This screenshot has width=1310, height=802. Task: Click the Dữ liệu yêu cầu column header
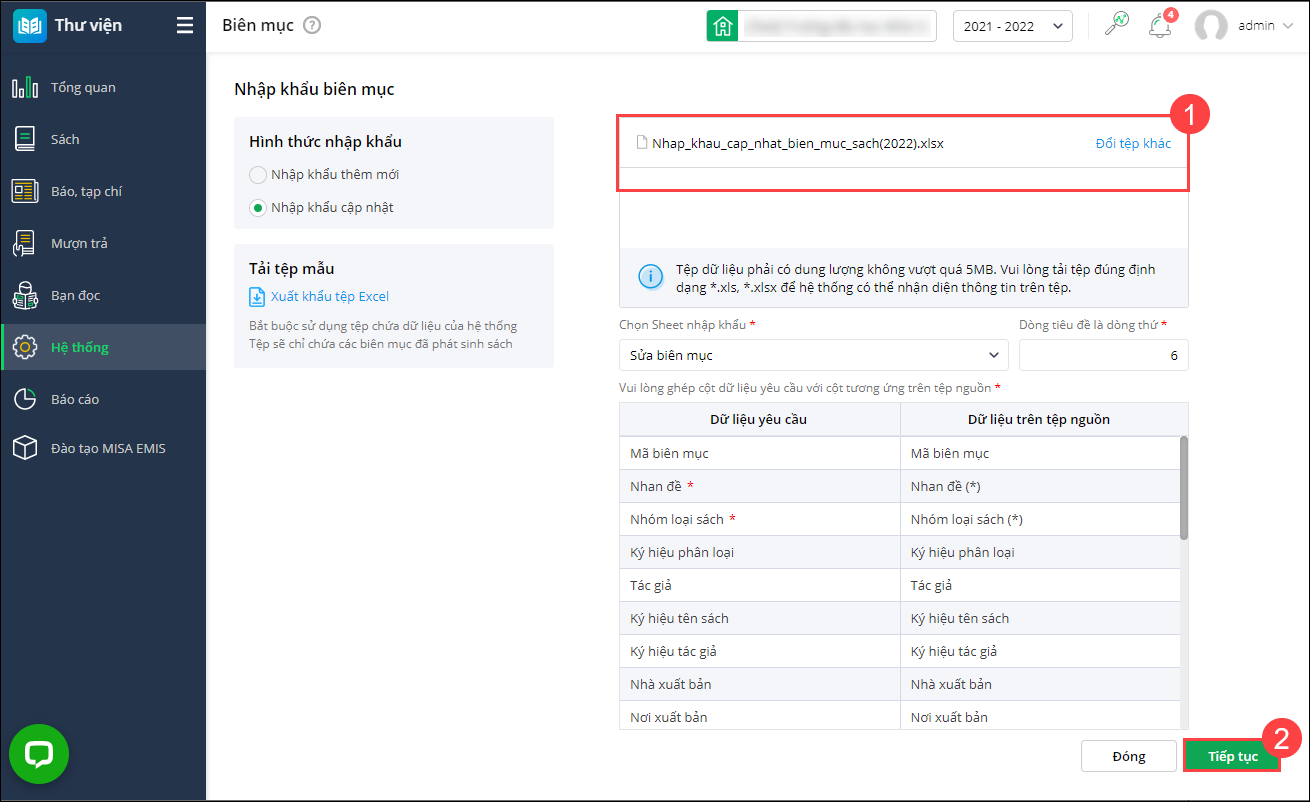pyautogui.click(x=759, y=419)
